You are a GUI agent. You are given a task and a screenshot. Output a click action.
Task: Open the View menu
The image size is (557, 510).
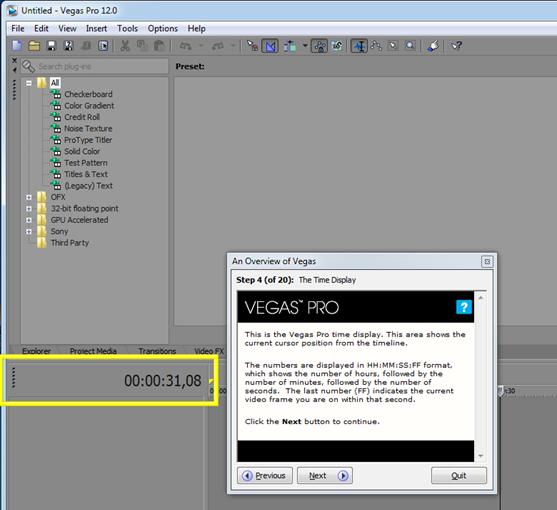67,28
